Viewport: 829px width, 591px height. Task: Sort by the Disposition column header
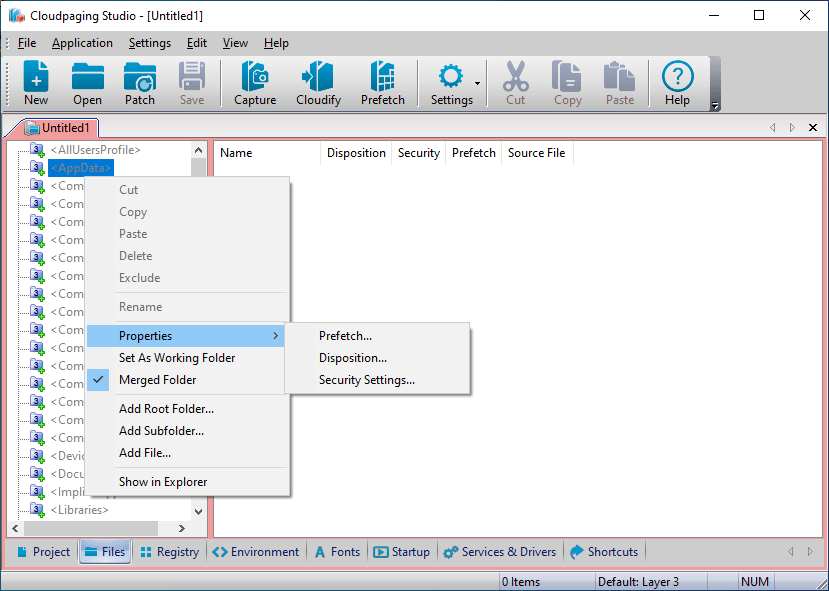(x=356, y=153)
